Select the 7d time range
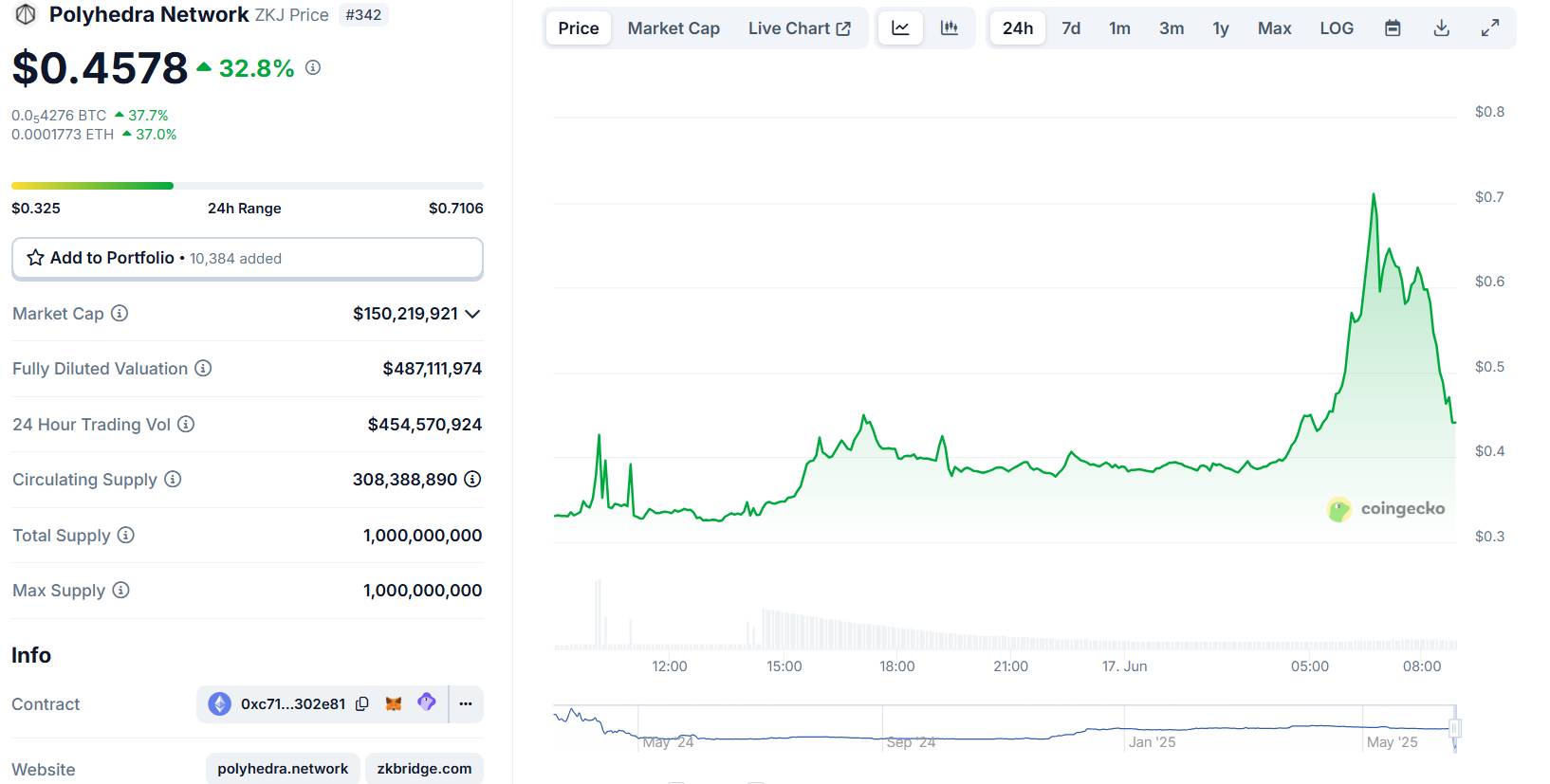 (1071, 28)
